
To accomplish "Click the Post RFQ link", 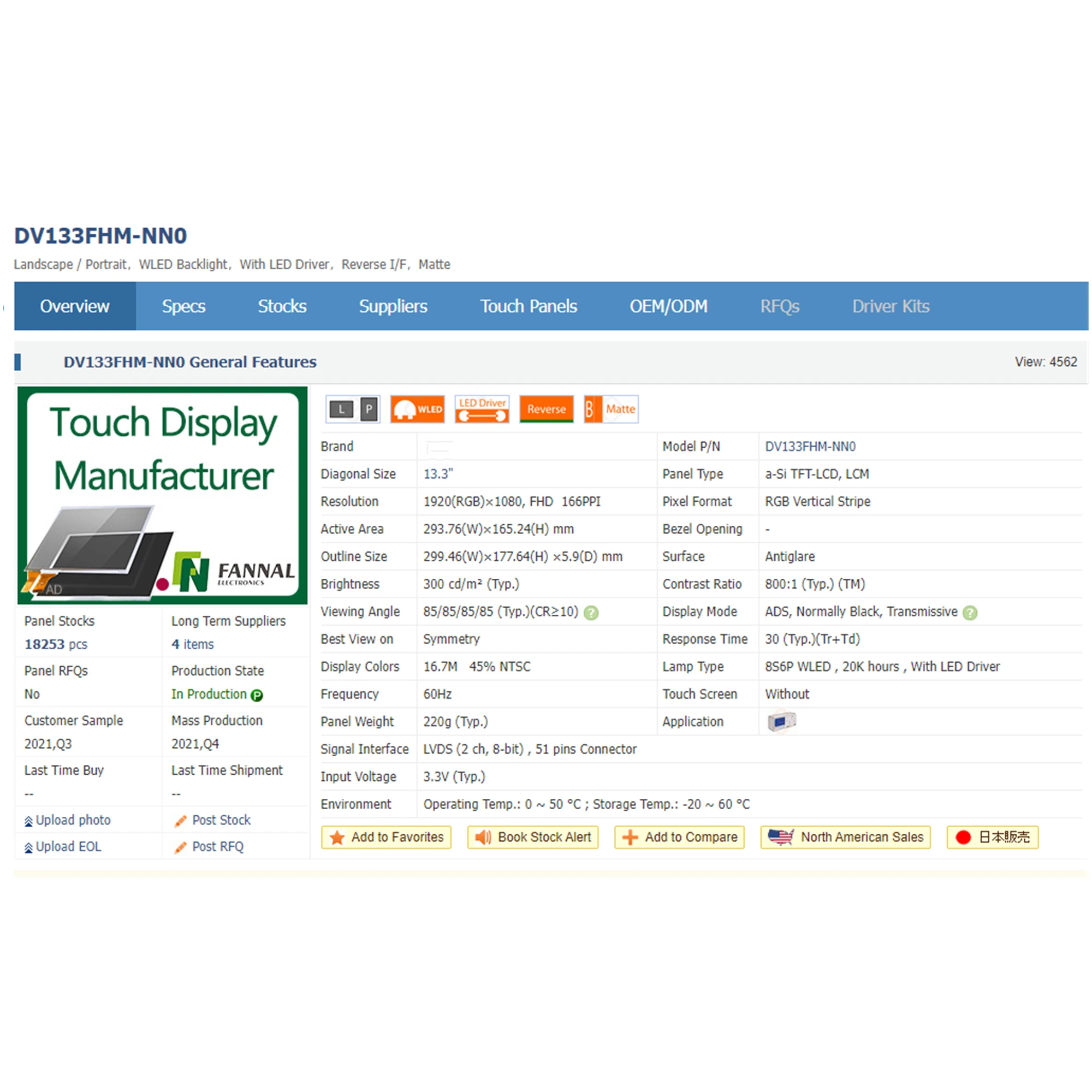I will click(x=217, y=847).
